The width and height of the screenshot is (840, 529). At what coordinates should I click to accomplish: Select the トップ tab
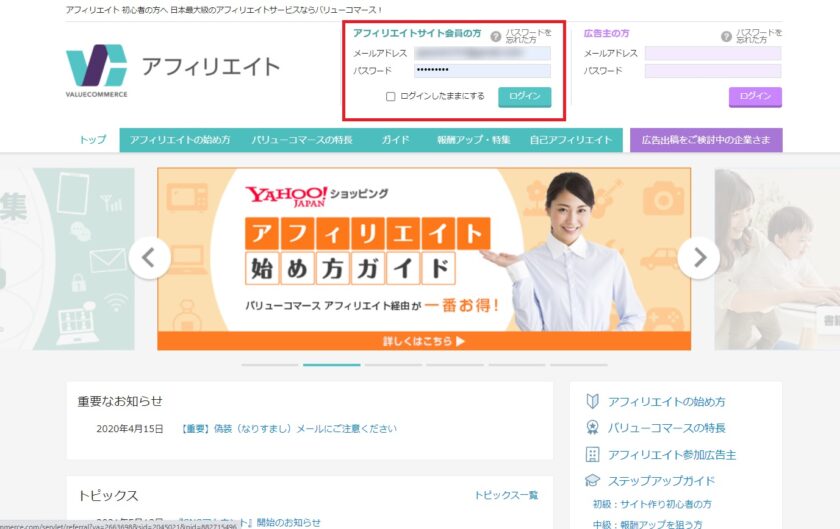(93, 140)
